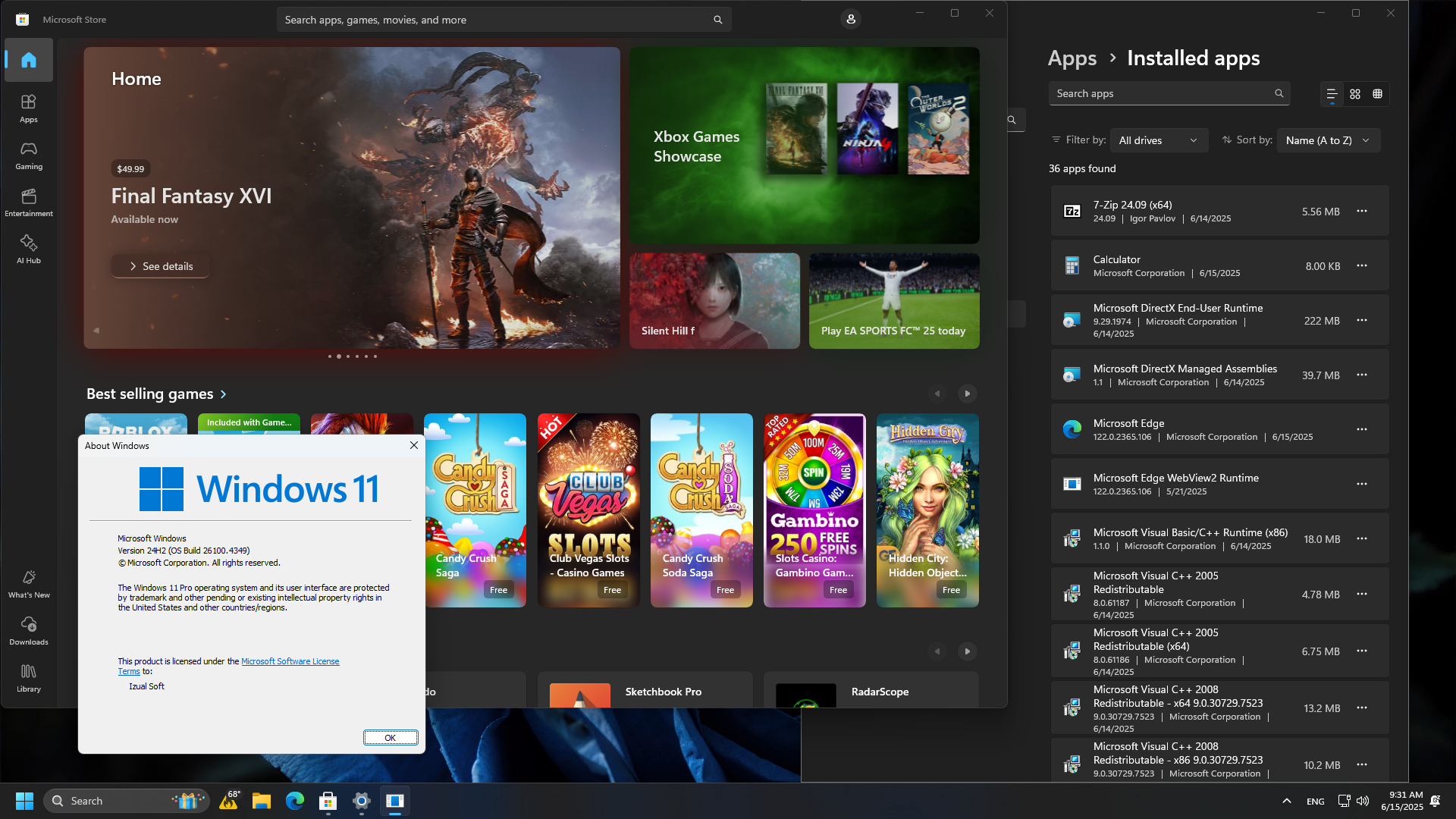Open Silent Hill f promo tile
The image size is (1456, 819).
tap(714, 301)
